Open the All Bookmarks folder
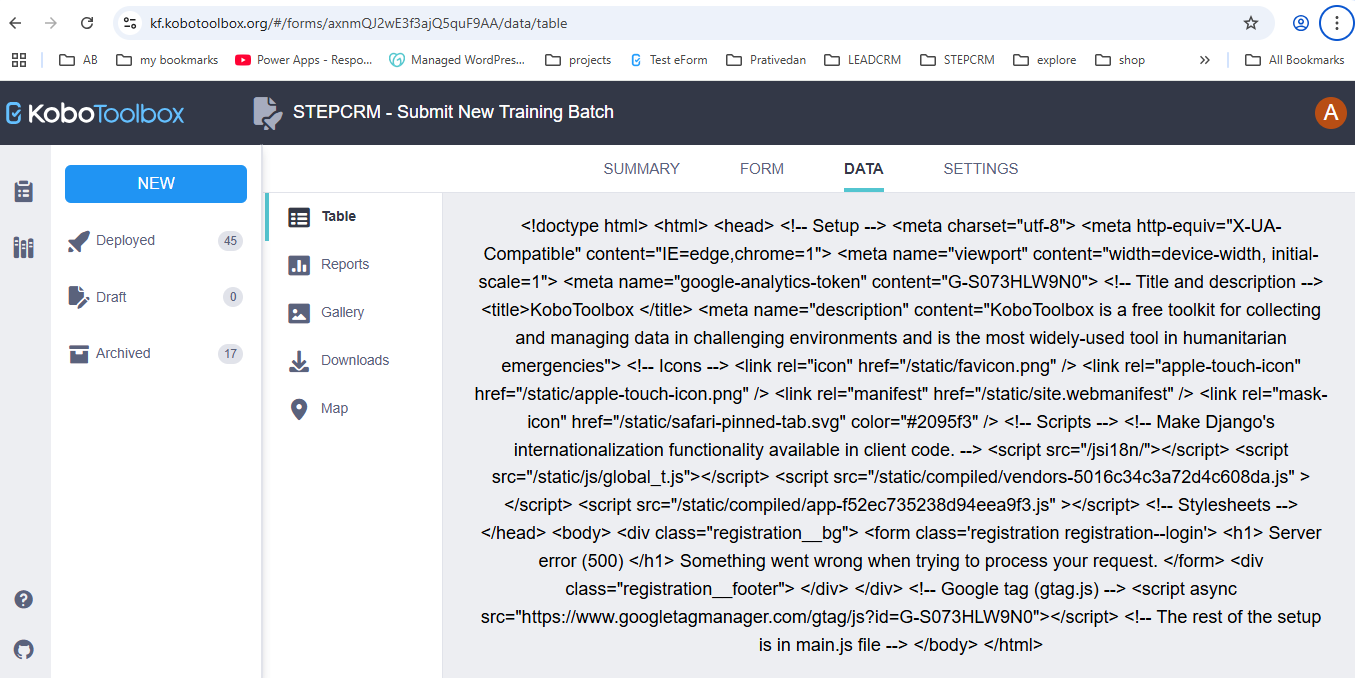 tap(1295, 60)
